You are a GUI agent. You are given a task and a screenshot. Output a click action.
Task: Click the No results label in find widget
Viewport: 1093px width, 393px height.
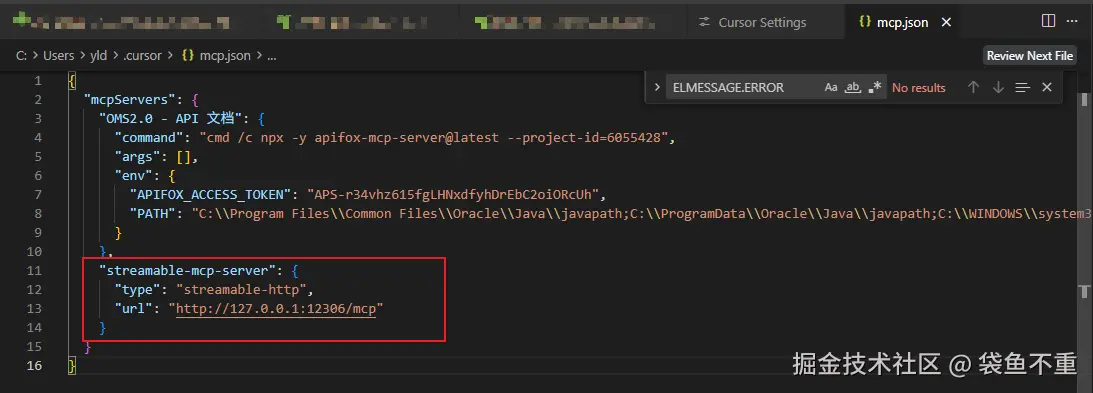click(x=919, y=88)
